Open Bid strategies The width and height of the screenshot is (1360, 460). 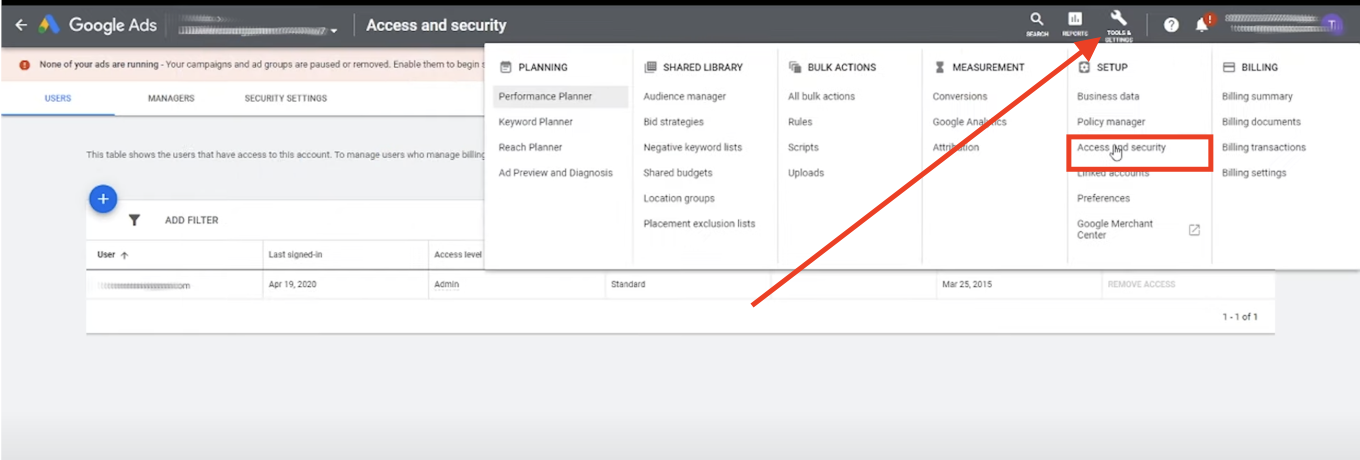point(674,122)
